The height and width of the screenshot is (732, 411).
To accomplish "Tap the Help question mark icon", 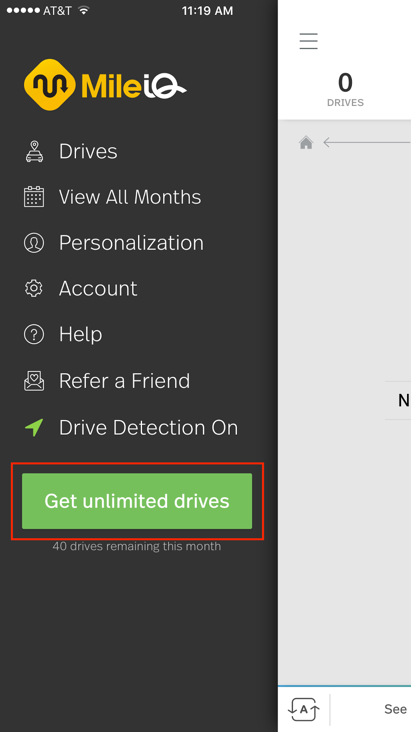I will point(34,334).
